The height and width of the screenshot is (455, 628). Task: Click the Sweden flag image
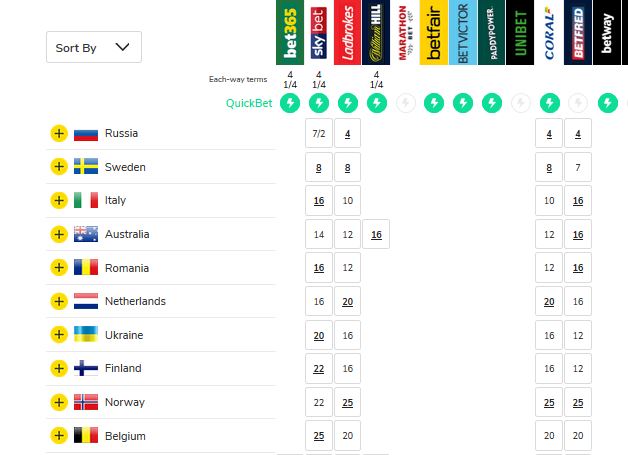[x=86, y=167]
